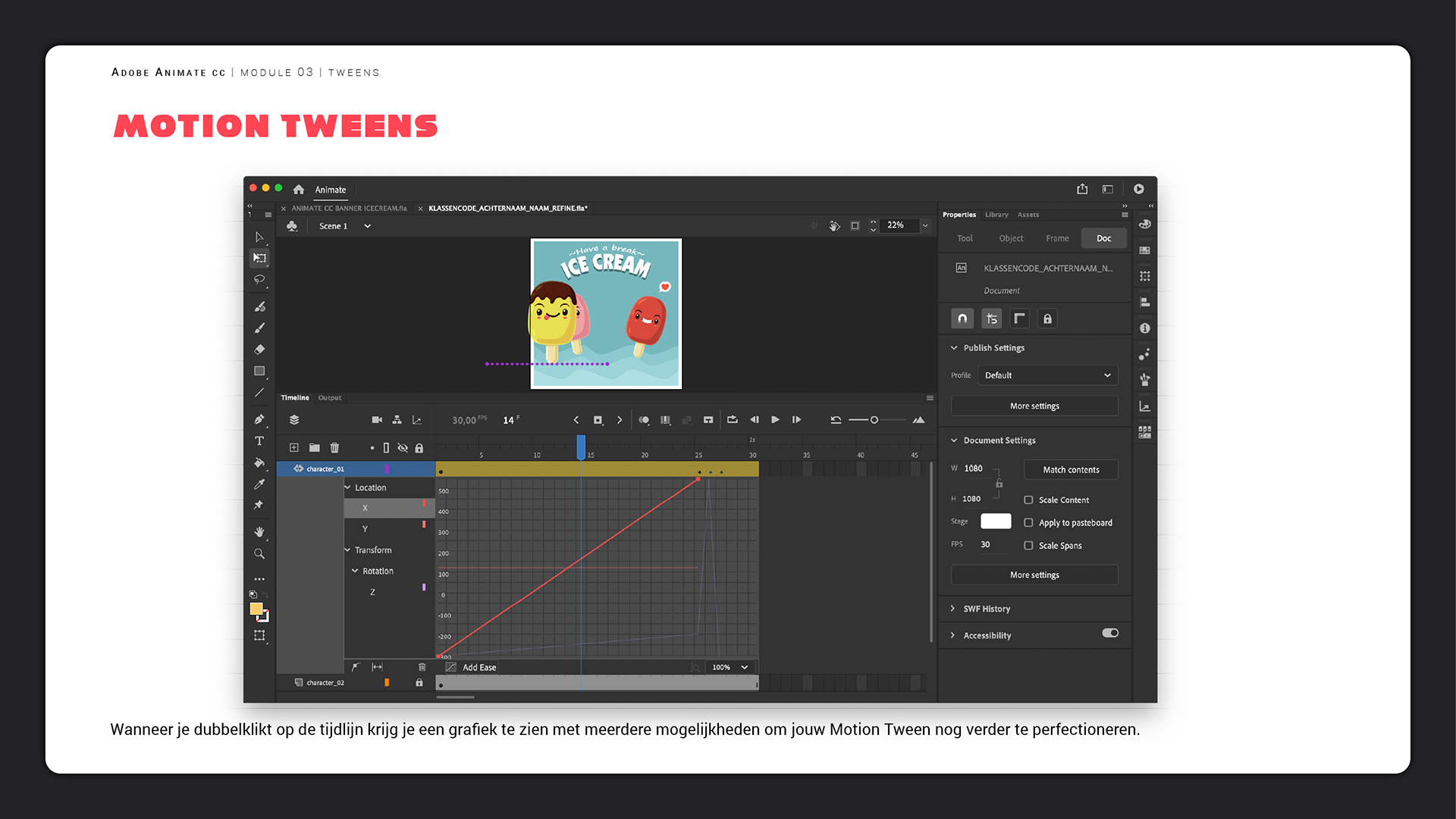The image size is (1456, 819).
Task: Collapse the Publish Settings section
Action: [x=954, y=348]
